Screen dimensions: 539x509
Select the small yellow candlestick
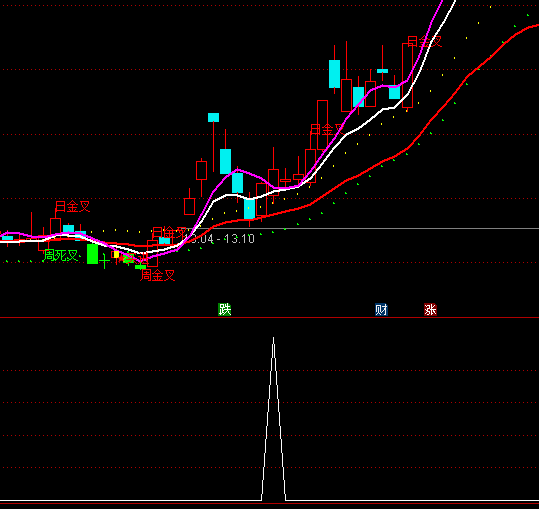116,254
